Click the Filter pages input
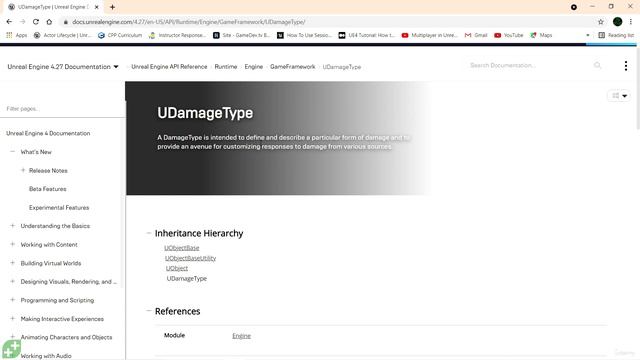This screenshot has height=360, width=640. tap(62, 109)
